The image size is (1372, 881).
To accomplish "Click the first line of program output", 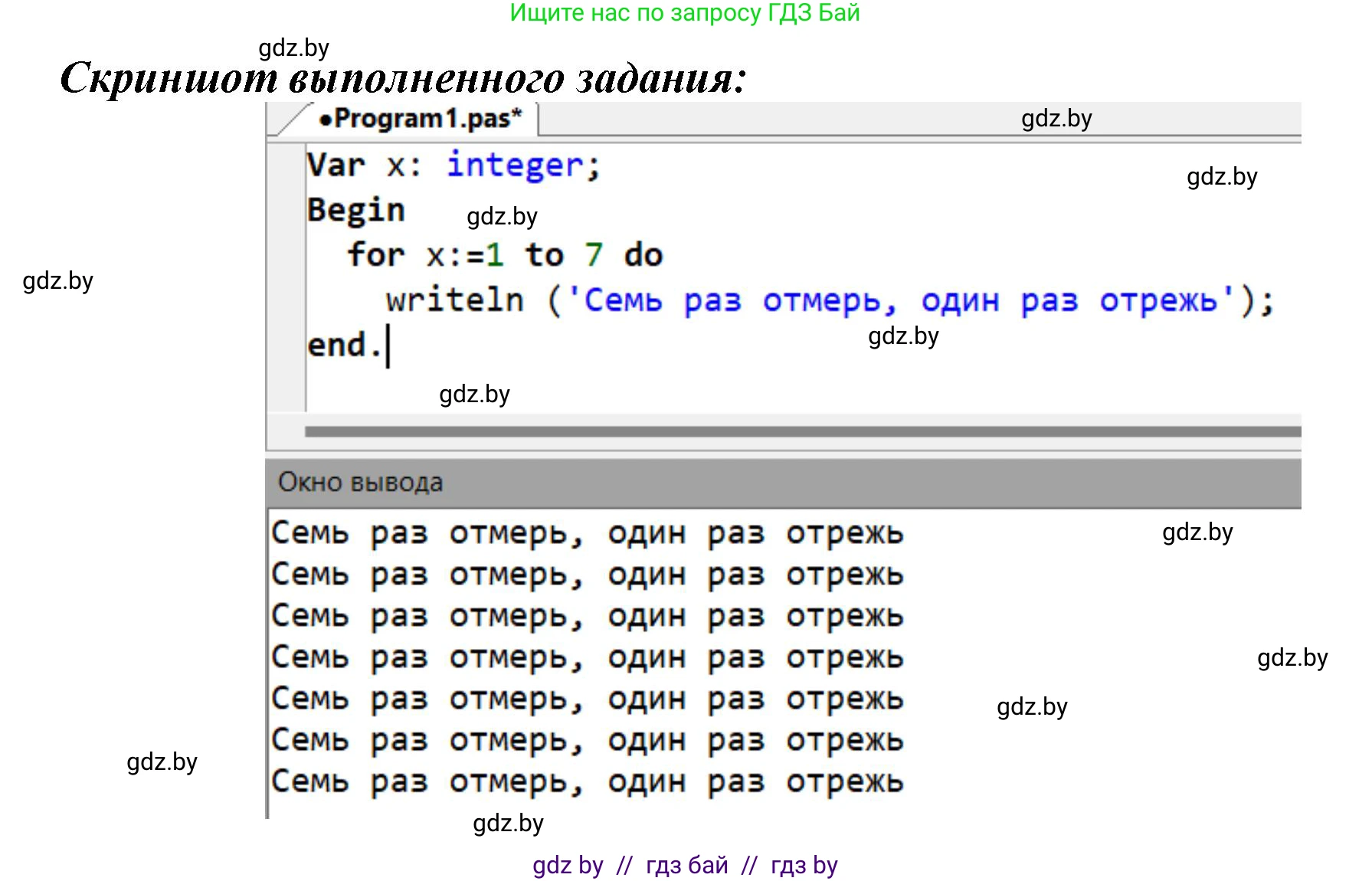I will 587,533.
